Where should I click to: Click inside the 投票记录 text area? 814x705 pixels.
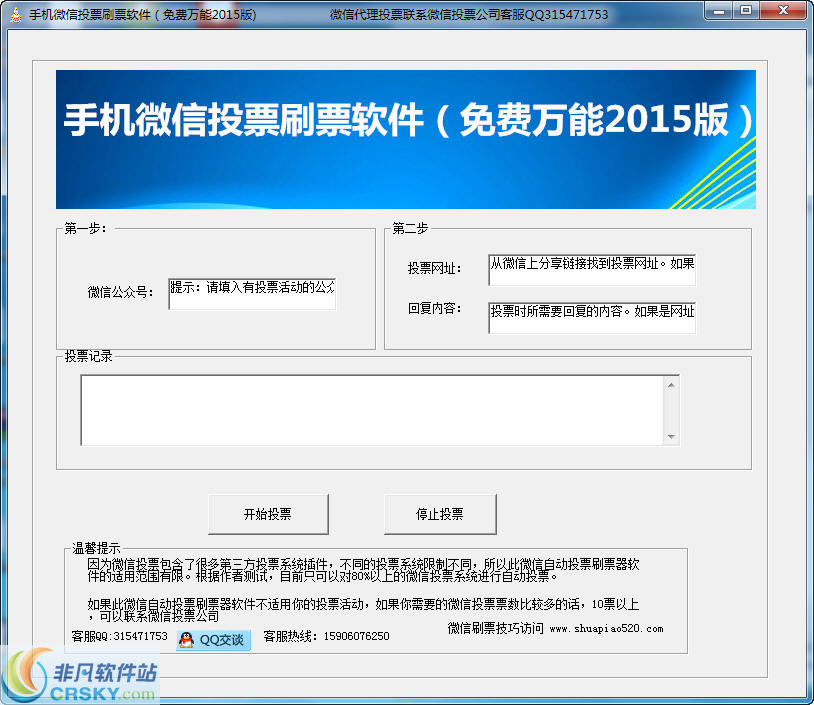372,410
